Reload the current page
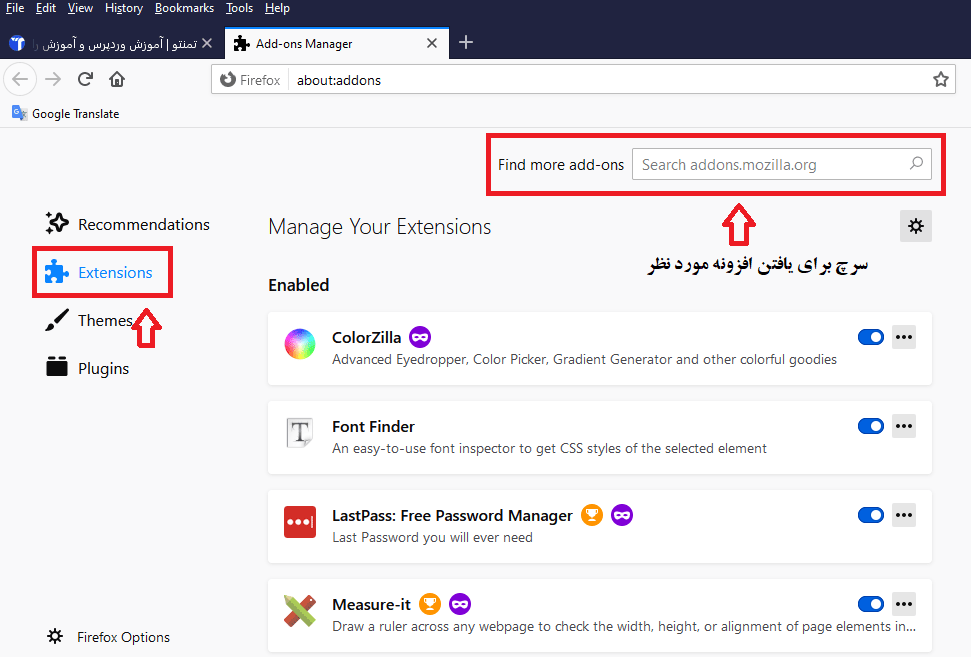This screenshot has width=971, height=657. click(85, 79)
